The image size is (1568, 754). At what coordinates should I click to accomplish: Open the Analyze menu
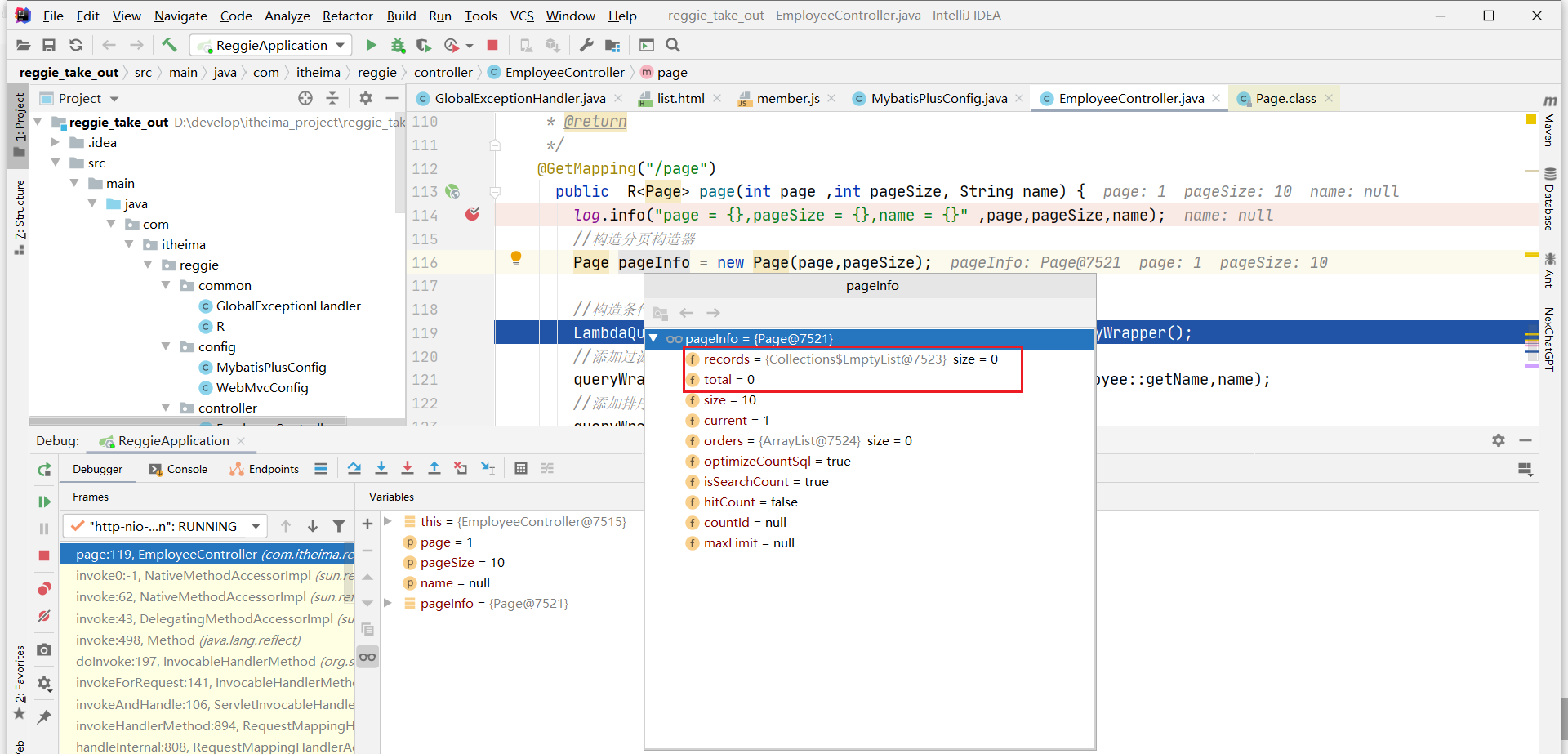pos(287,16)
